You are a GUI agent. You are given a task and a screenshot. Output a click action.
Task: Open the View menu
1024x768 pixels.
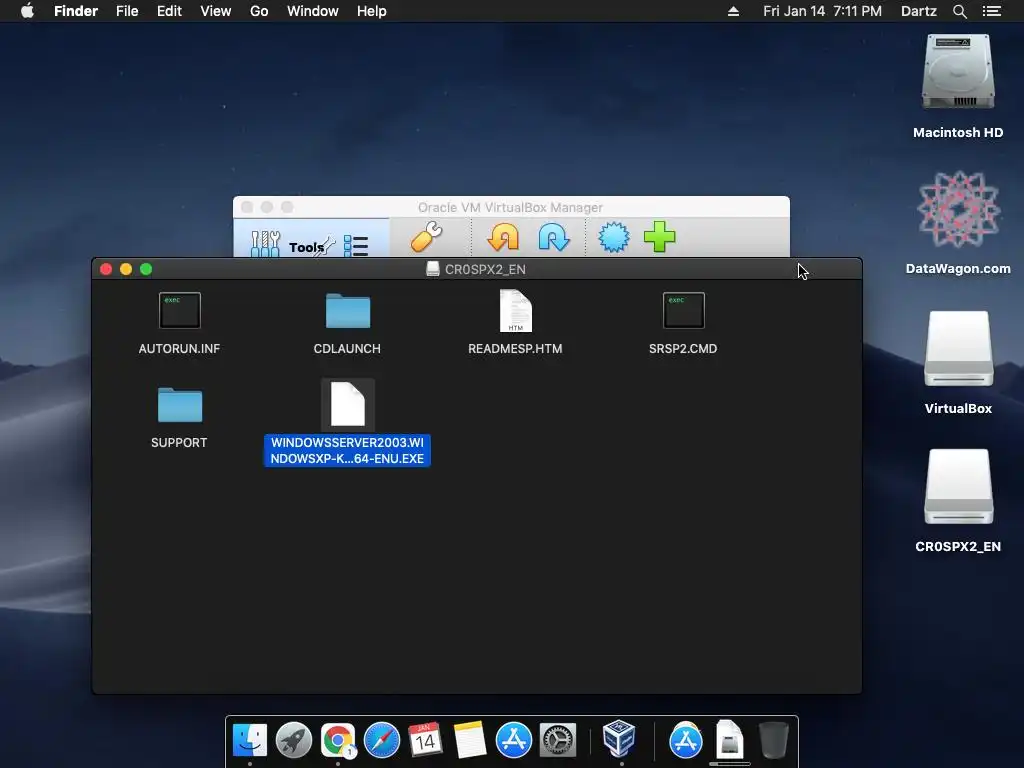click(216, 11)
